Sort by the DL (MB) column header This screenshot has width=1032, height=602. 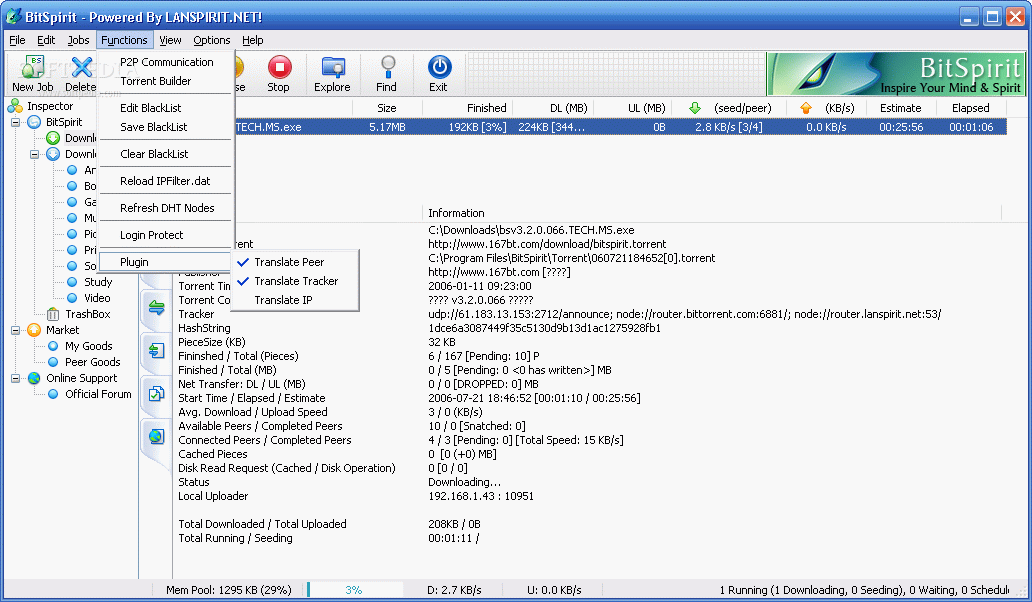tap(552, 108)
